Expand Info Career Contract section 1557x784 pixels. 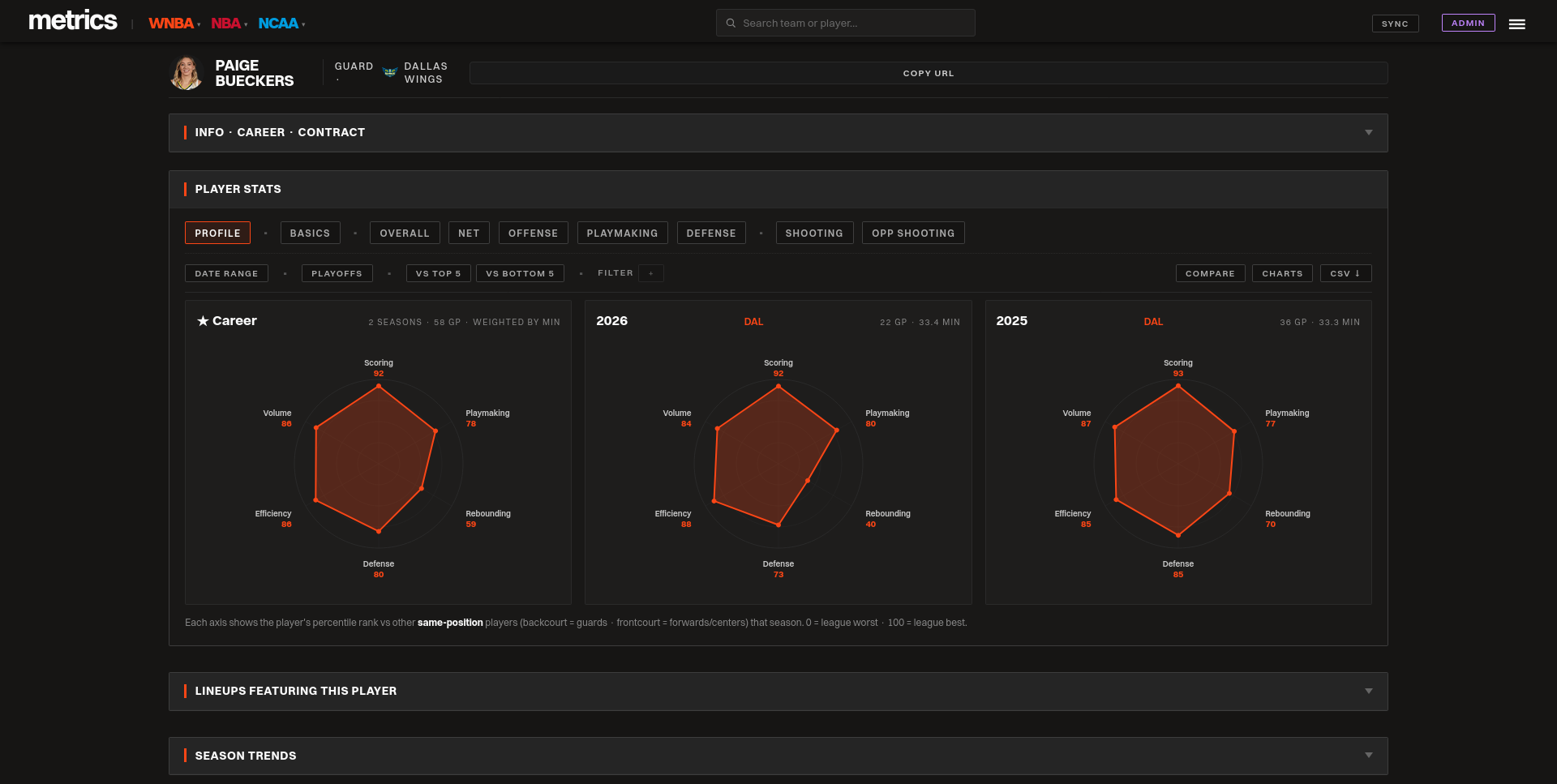click(x=778, y=133)
